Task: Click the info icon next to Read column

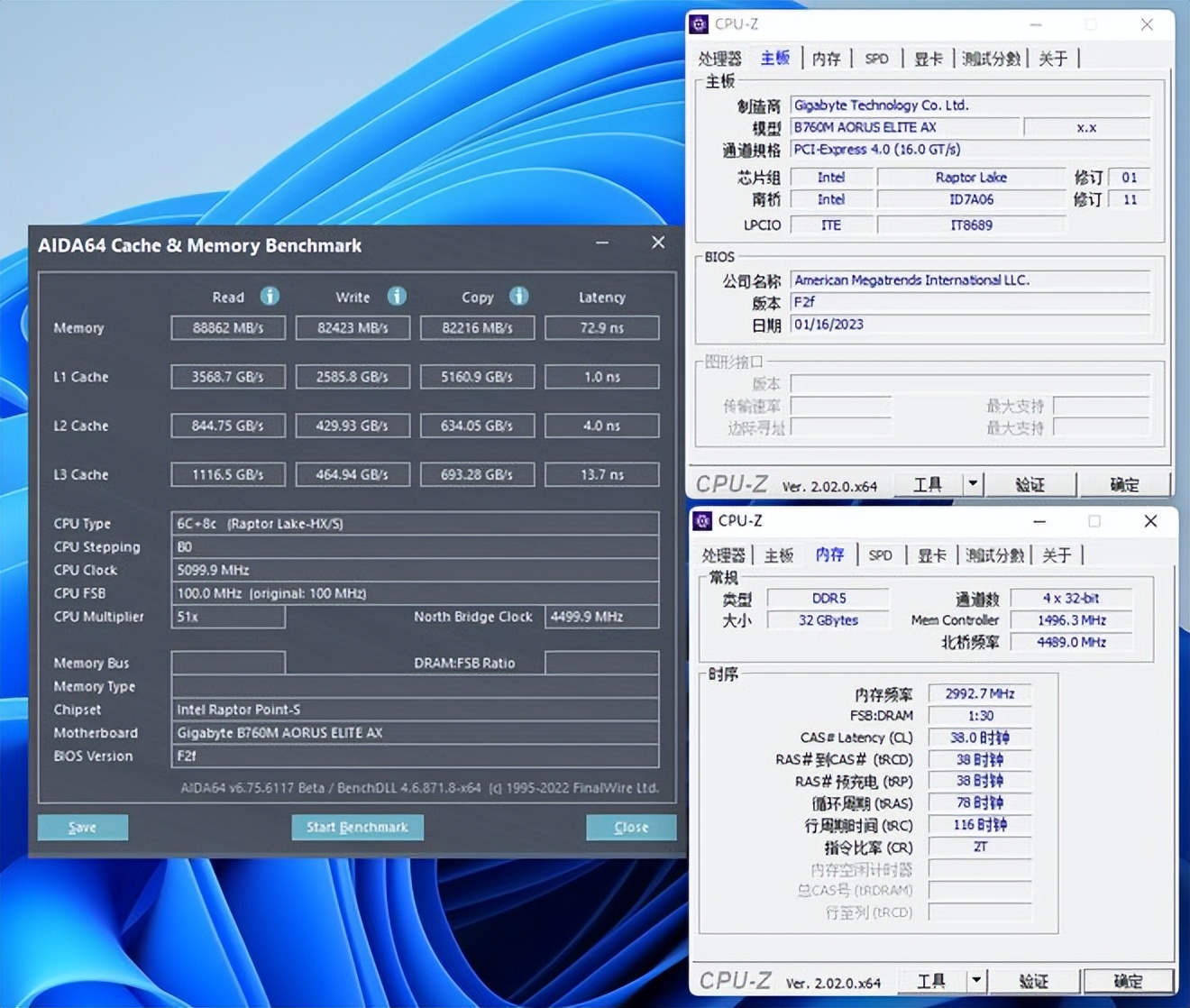Action: (269, 296)
